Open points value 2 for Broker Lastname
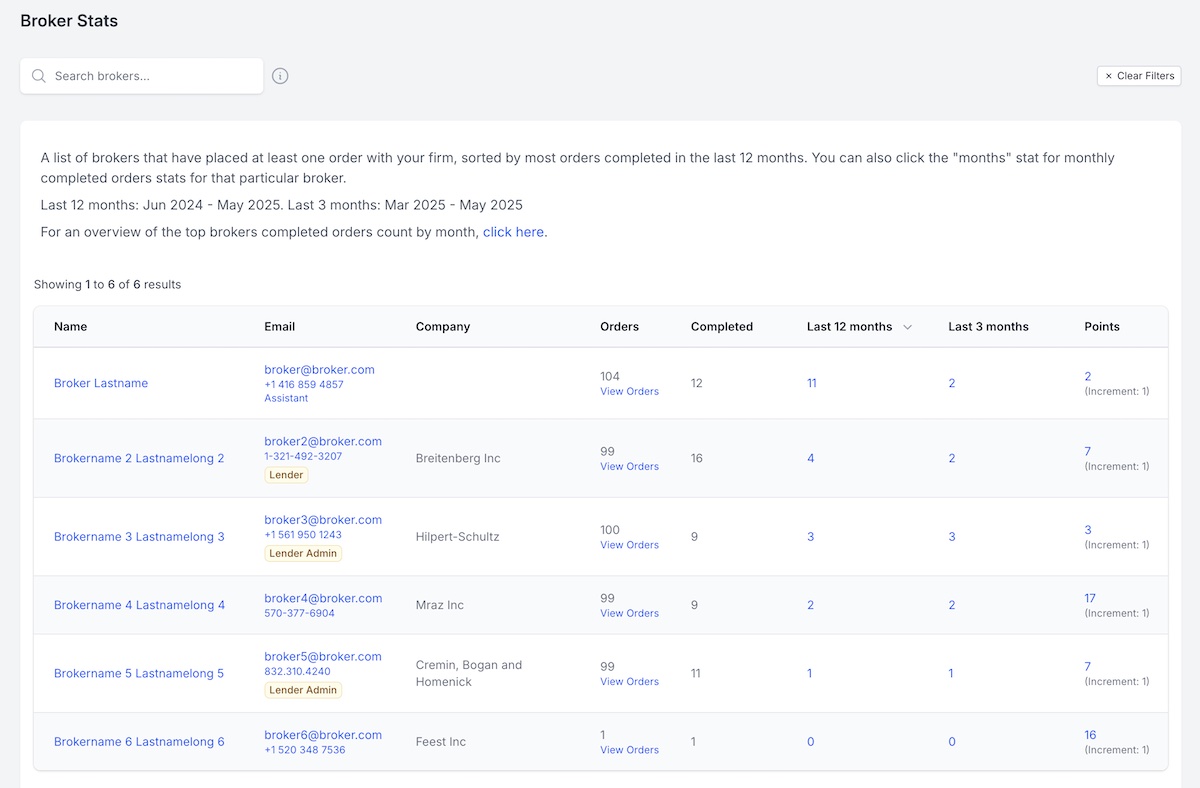 pos(1088,377)
